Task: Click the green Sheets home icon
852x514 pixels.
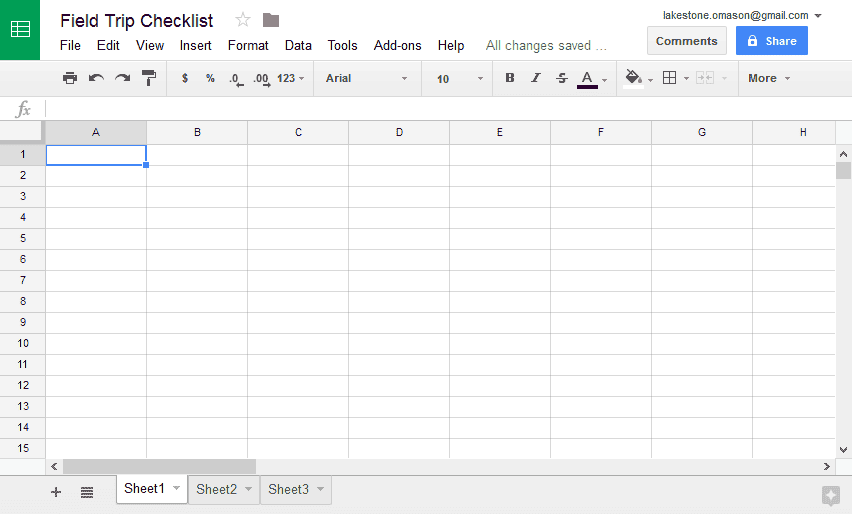Action: tap(20, 29)
